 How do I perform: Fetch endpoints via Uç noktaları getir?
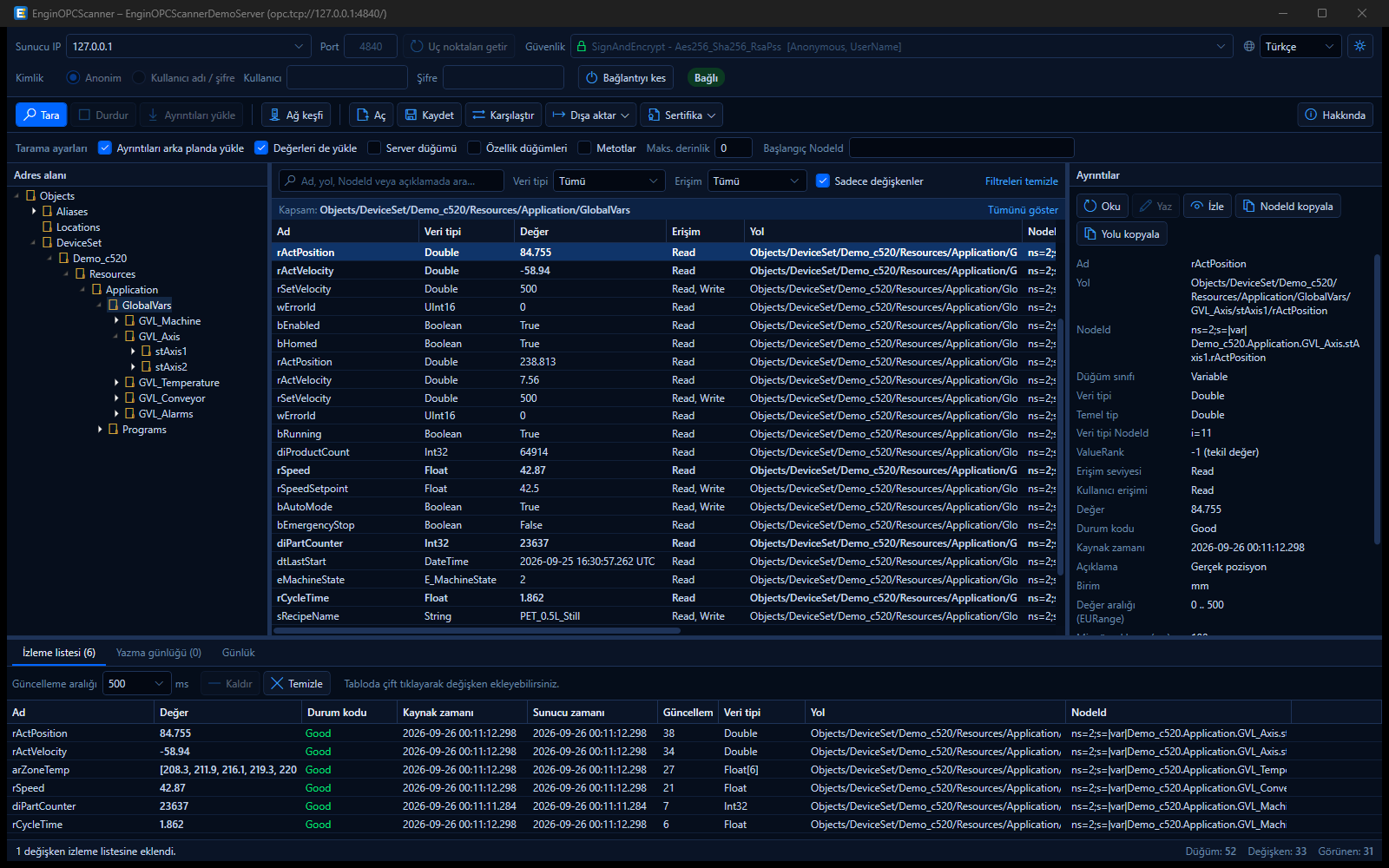coord(458,46)
